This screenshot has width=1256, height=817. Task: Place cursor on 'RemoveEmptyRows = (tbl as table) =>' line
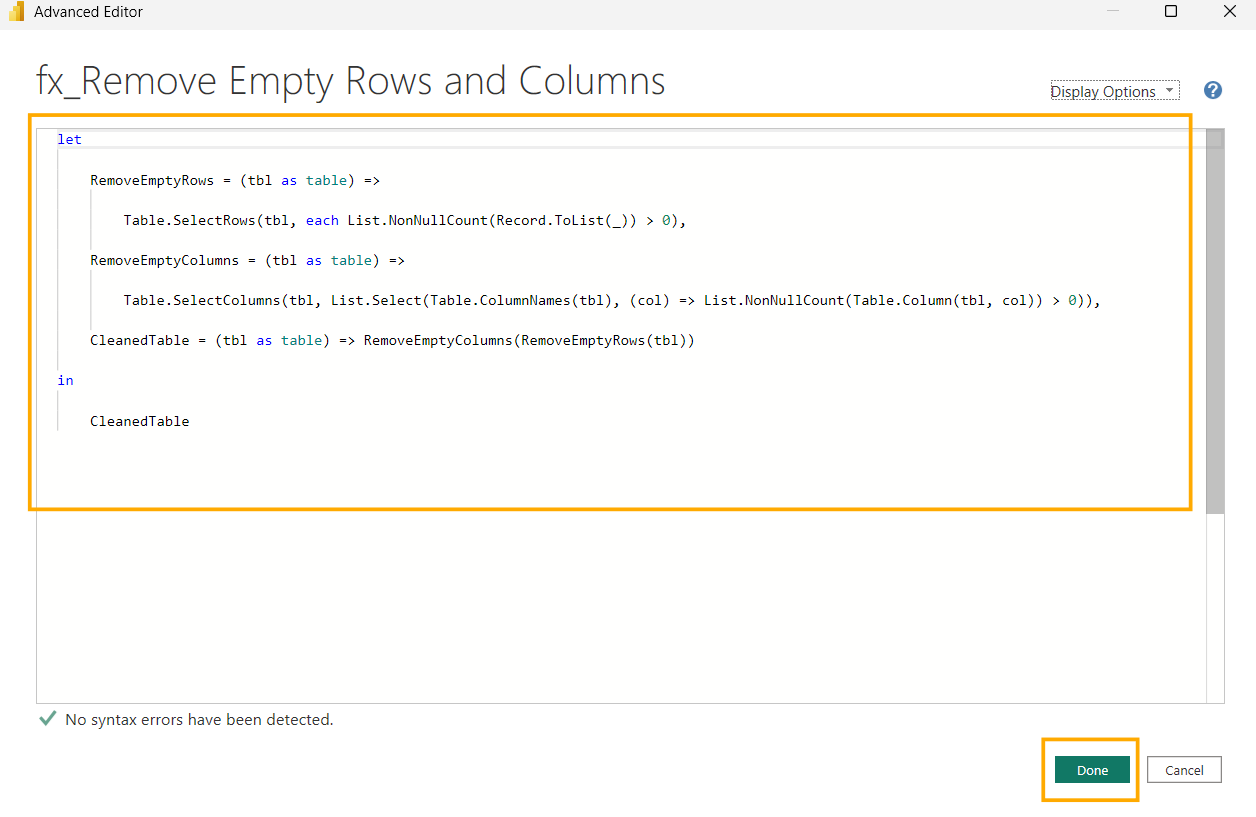click(235, 180)
